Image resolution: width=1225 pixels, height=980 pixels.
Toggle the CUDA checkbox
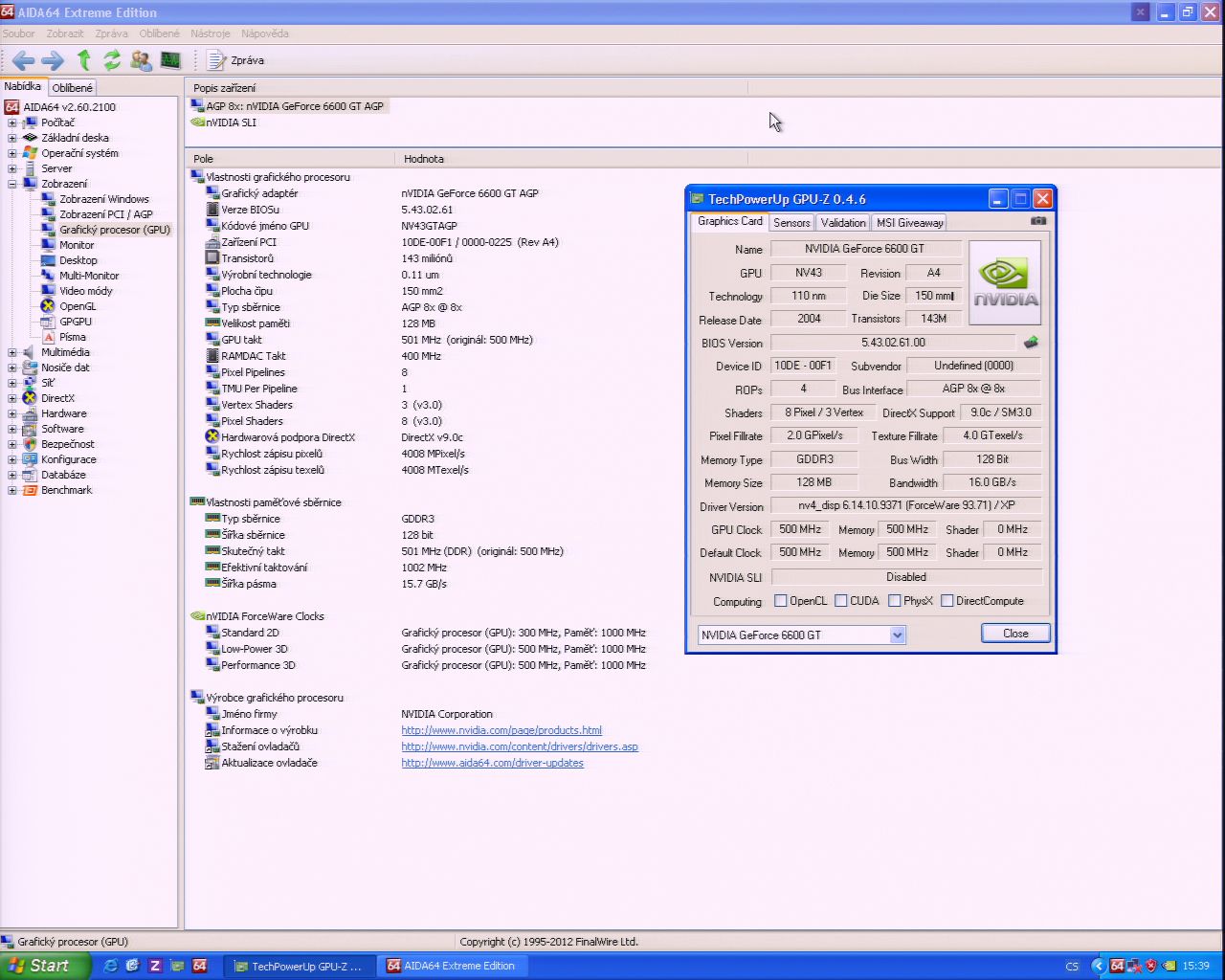coord(840,601)
